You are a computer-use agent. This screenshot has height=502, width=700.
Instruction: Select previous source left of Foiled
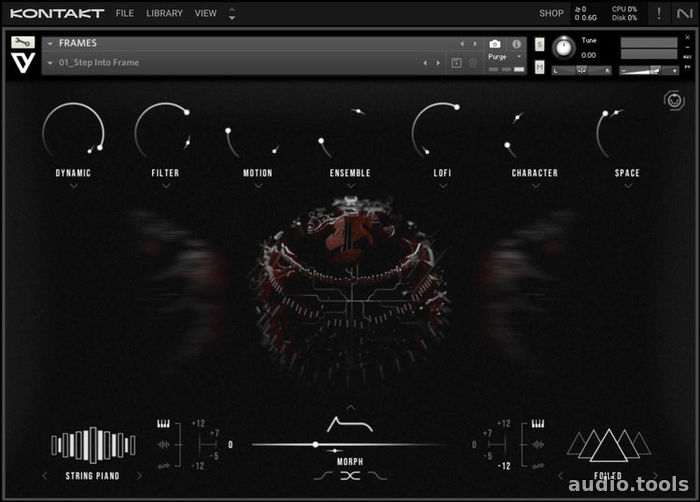561,476
